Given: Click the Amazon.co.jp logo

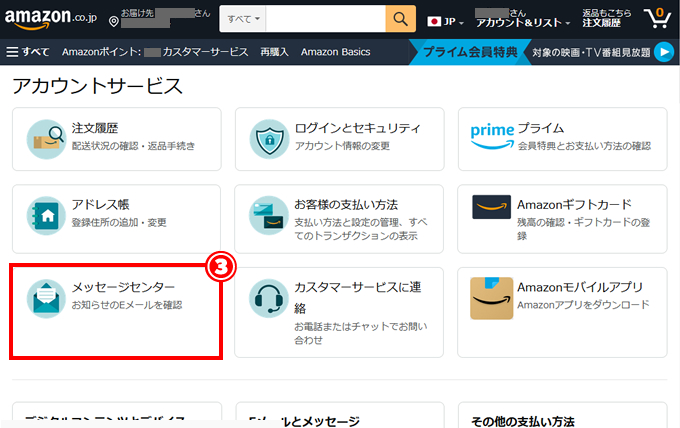Looking at the screenshot, I should 51,19.
